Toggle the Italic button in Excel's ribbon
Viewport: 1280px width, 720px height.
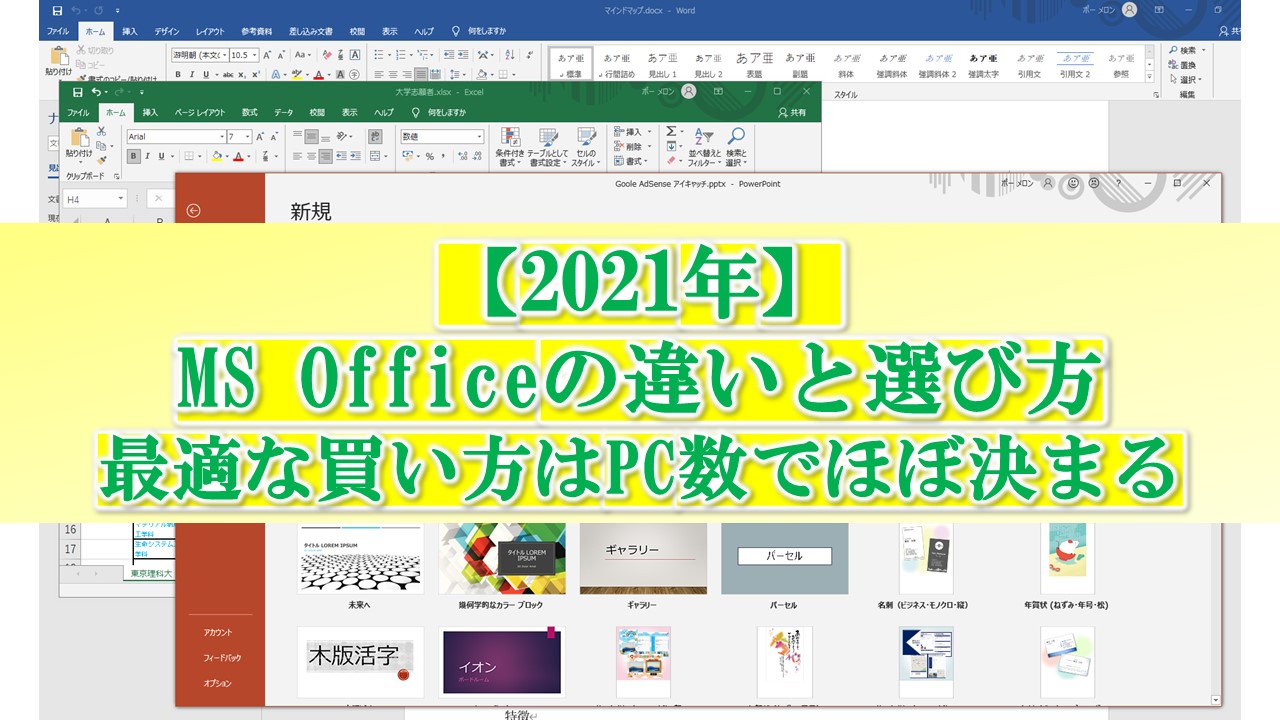pos(146,156)
